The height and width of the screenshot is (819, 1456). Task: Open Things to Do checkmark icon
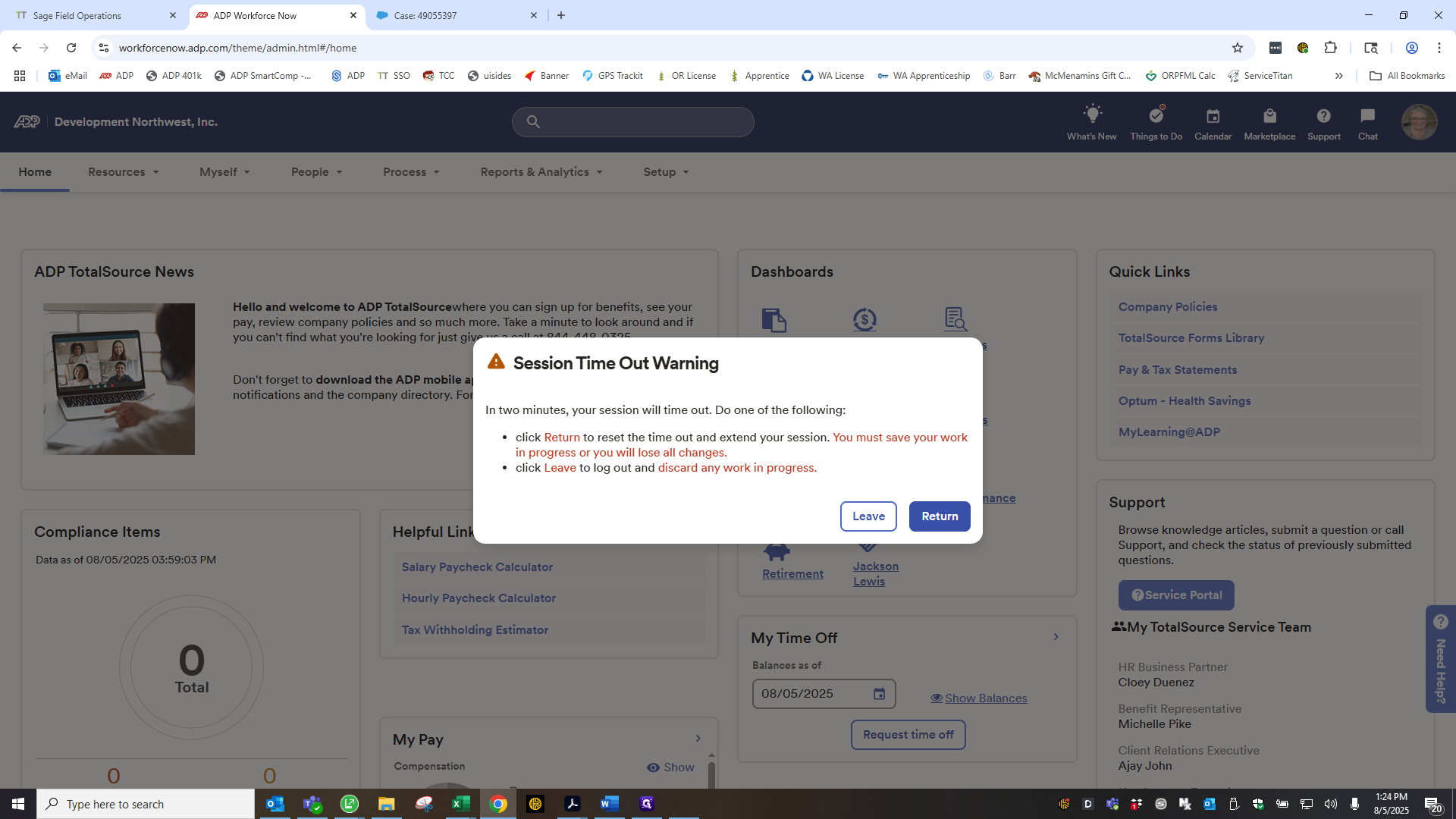click(x=1156, y=122)
